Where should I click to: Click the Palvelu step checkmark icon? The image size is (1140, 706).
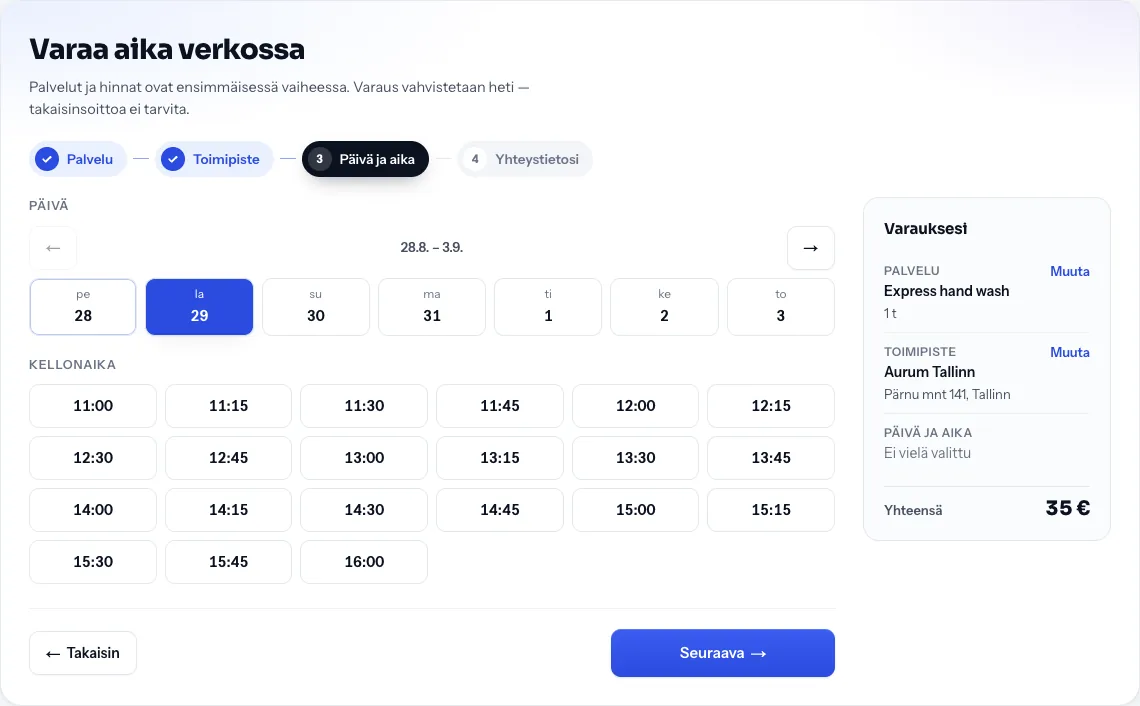pyautogui.click(x=47, y=159)
